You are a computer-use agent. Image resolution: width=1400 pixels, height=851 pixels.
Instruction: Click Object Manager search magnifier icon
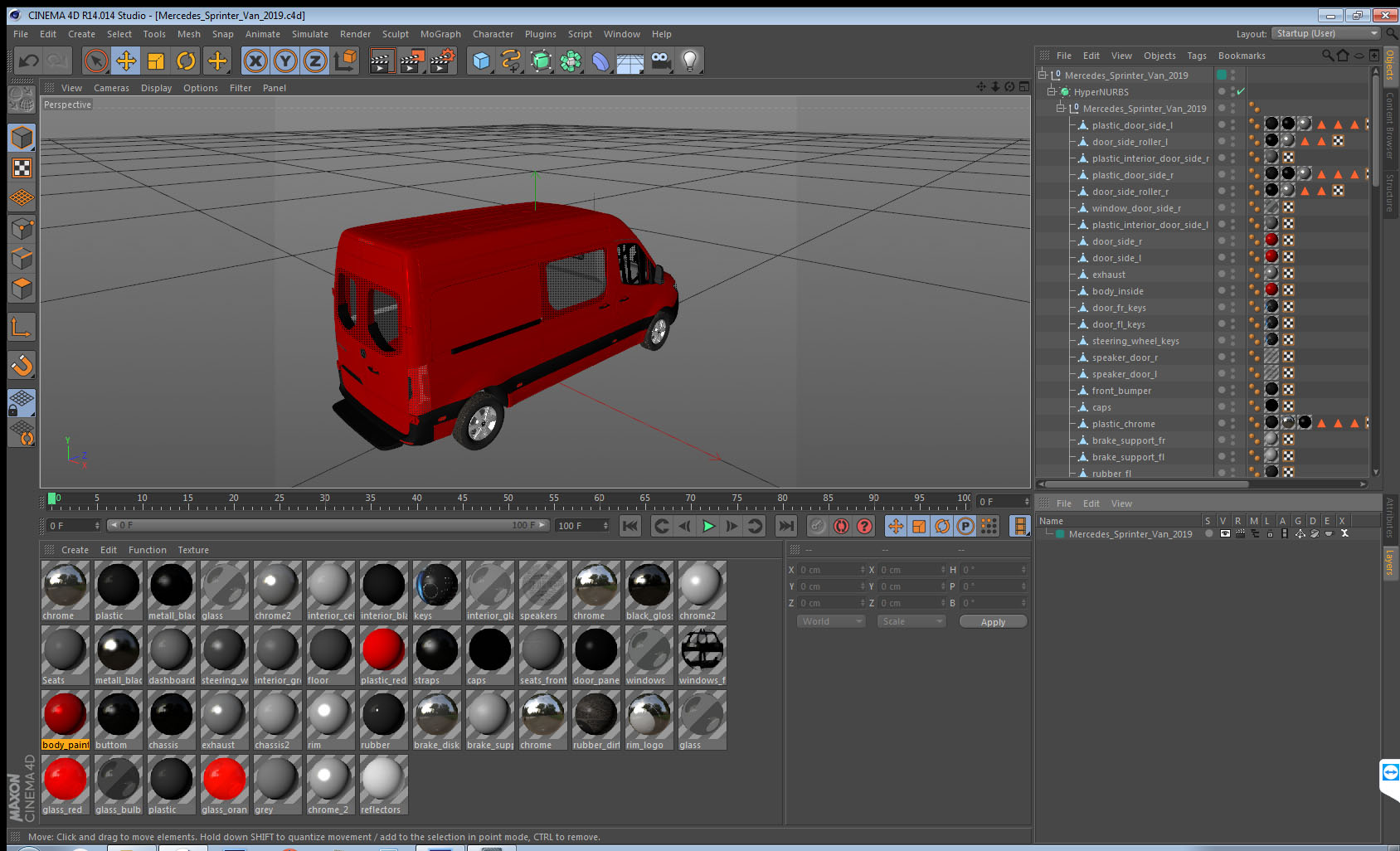1327,56
